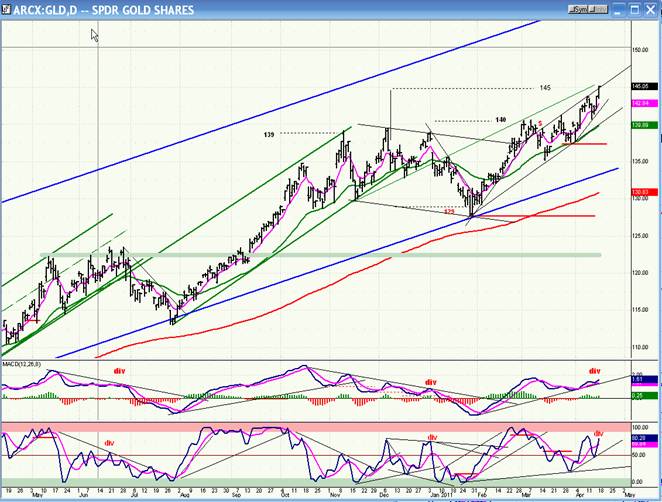662x502 pixels.
Task: Select the red div label on MACD near April
Action: coord(594,371)
